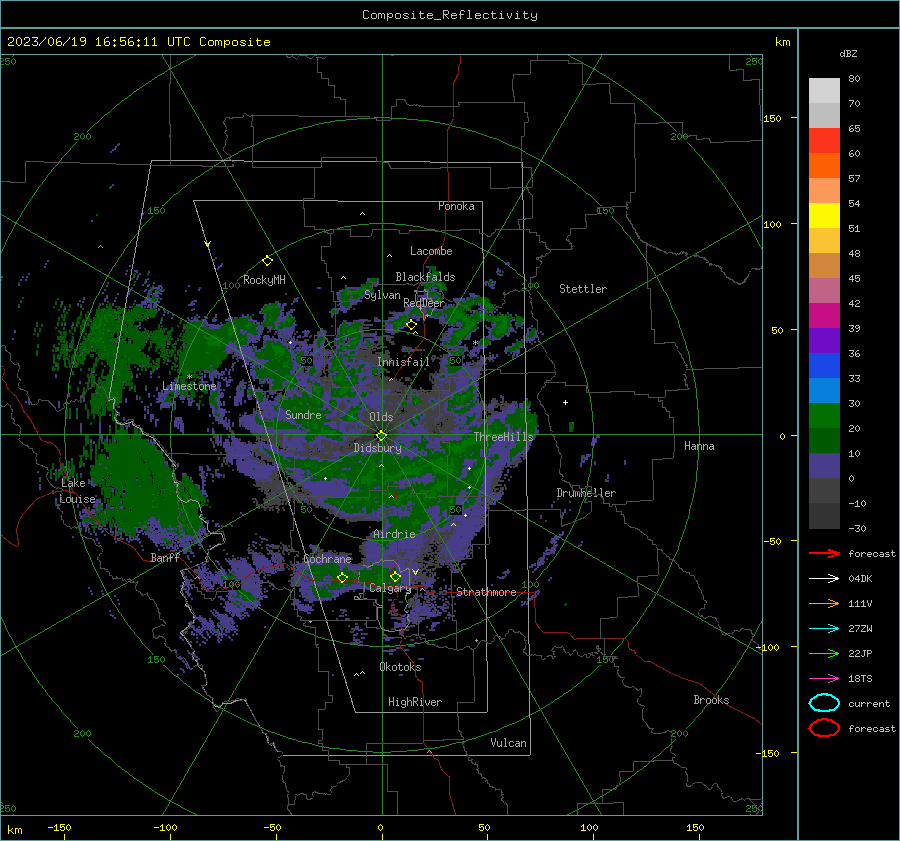Click the Okotoks city label

[400, 667]
